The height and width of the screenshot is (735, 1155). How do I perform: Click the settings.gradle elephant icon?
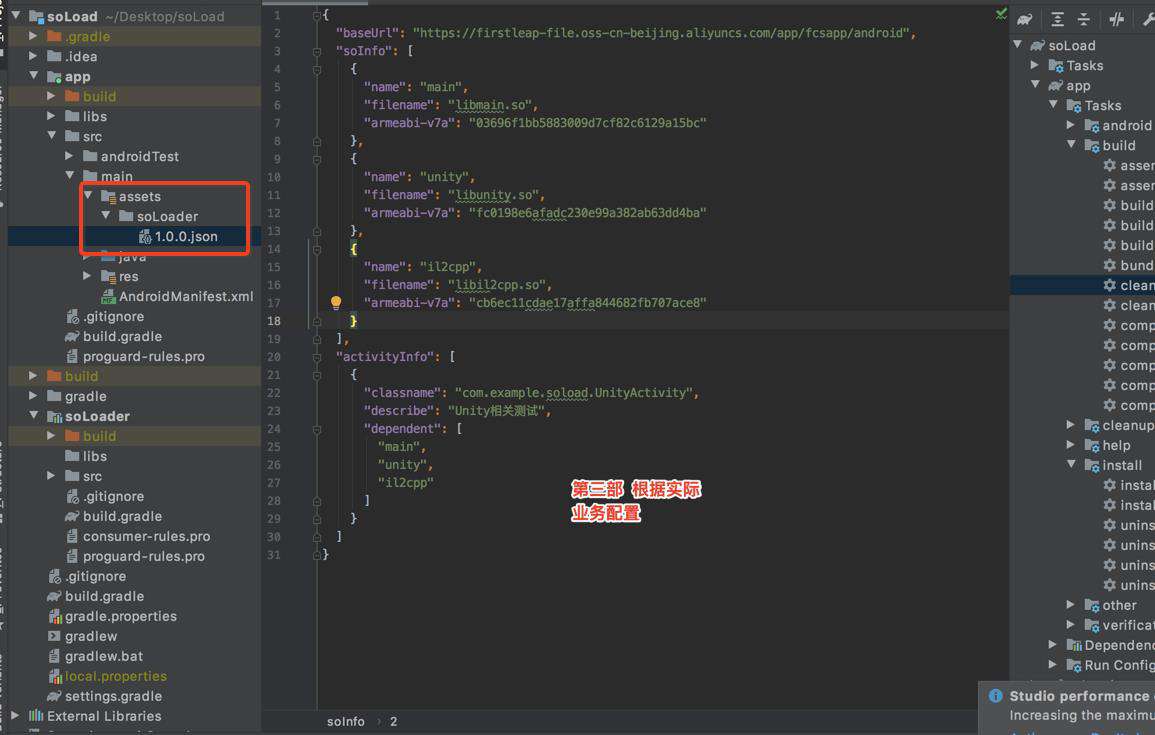coord(54,696)
